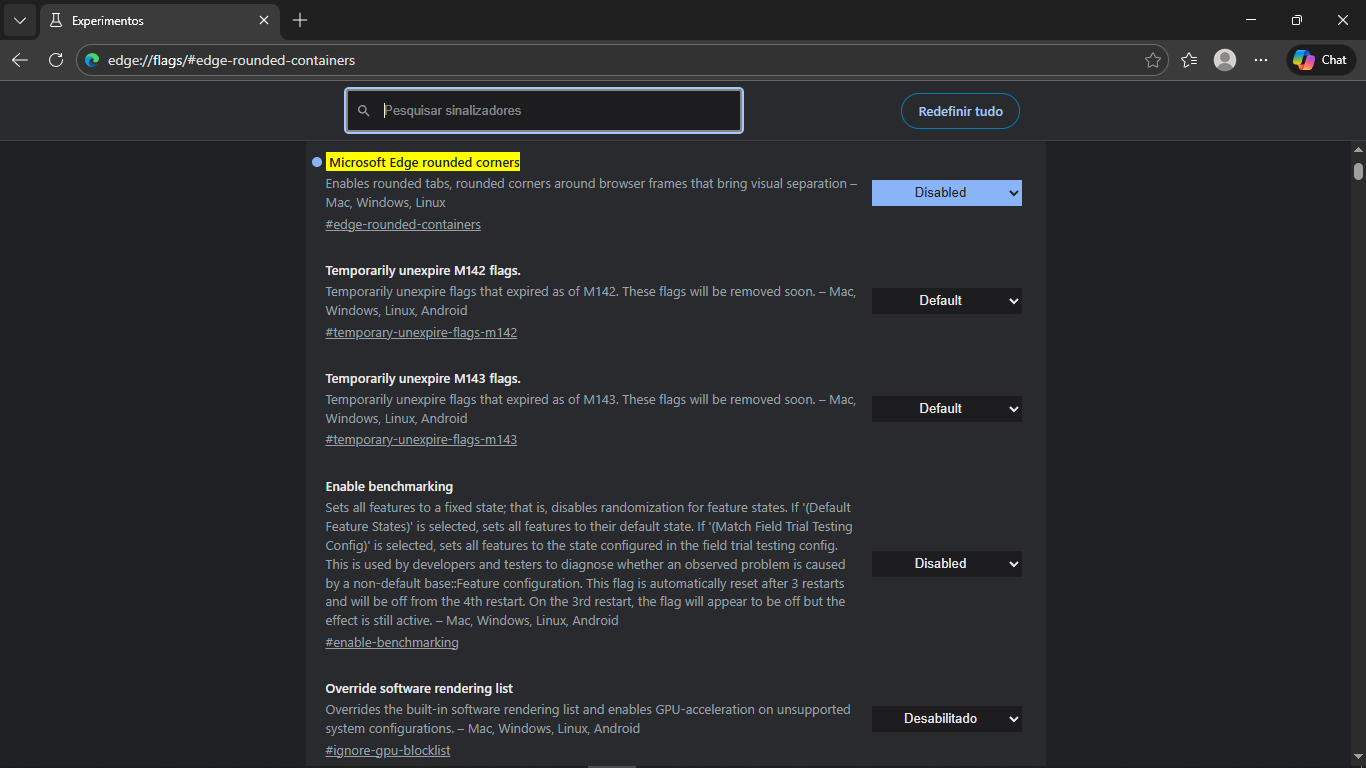The image size is (1366, 768).
Task: Change the Enable benchmarking dropdown value
Action: pos(946,564)
